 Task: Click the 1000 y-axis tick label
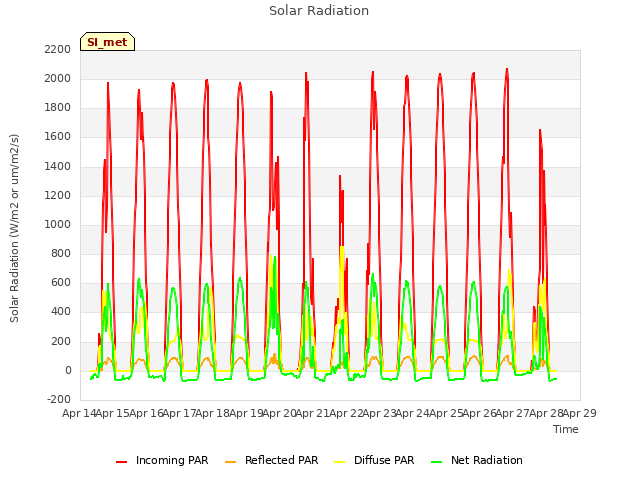(58, 224)
